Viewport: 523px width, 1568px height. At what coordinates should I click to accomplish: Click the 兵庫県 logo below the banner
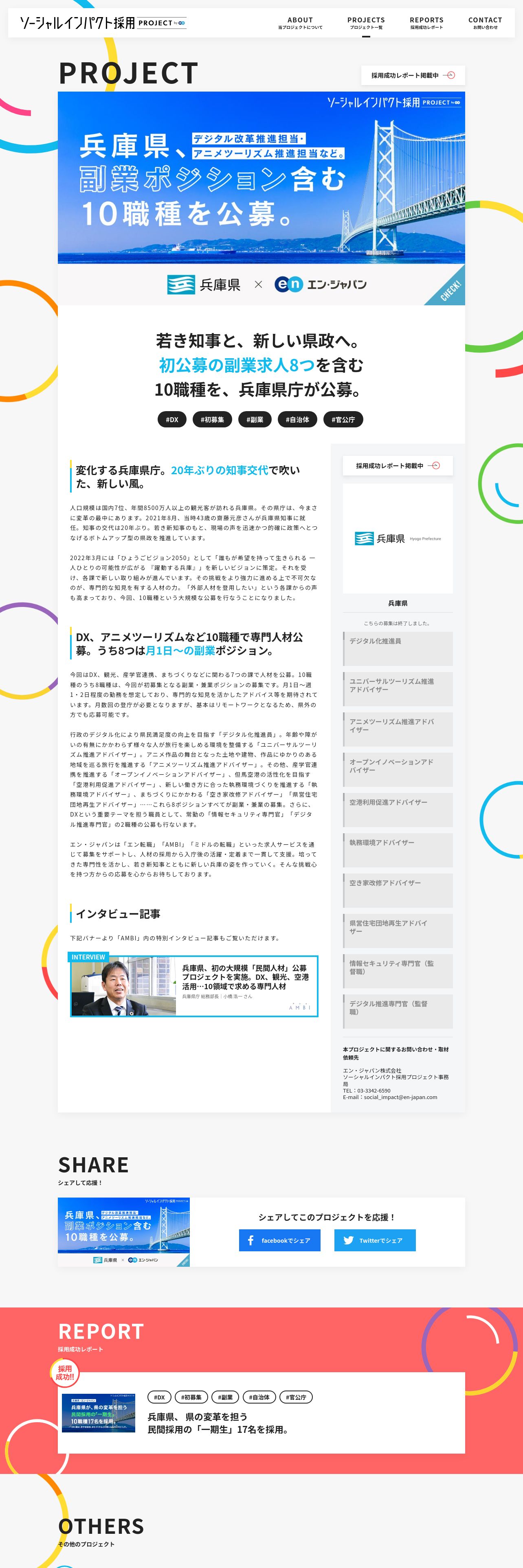(204, 284)
